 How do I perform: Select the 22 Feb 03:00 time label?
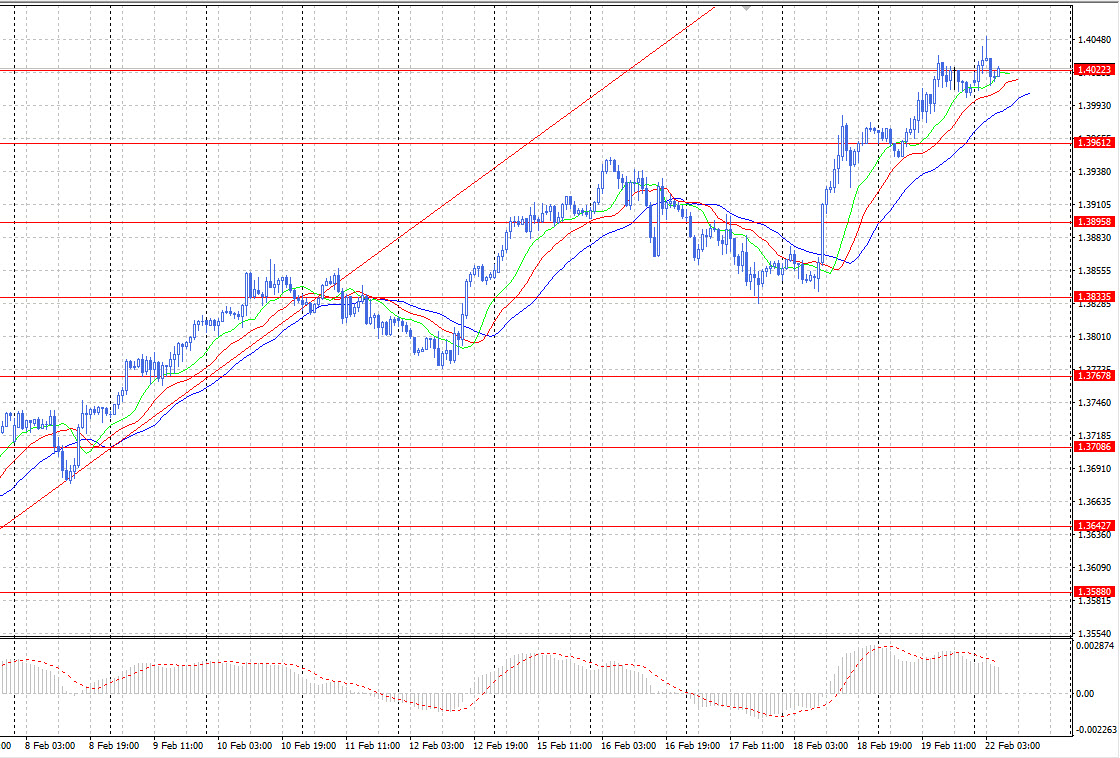coord(1012,746)
